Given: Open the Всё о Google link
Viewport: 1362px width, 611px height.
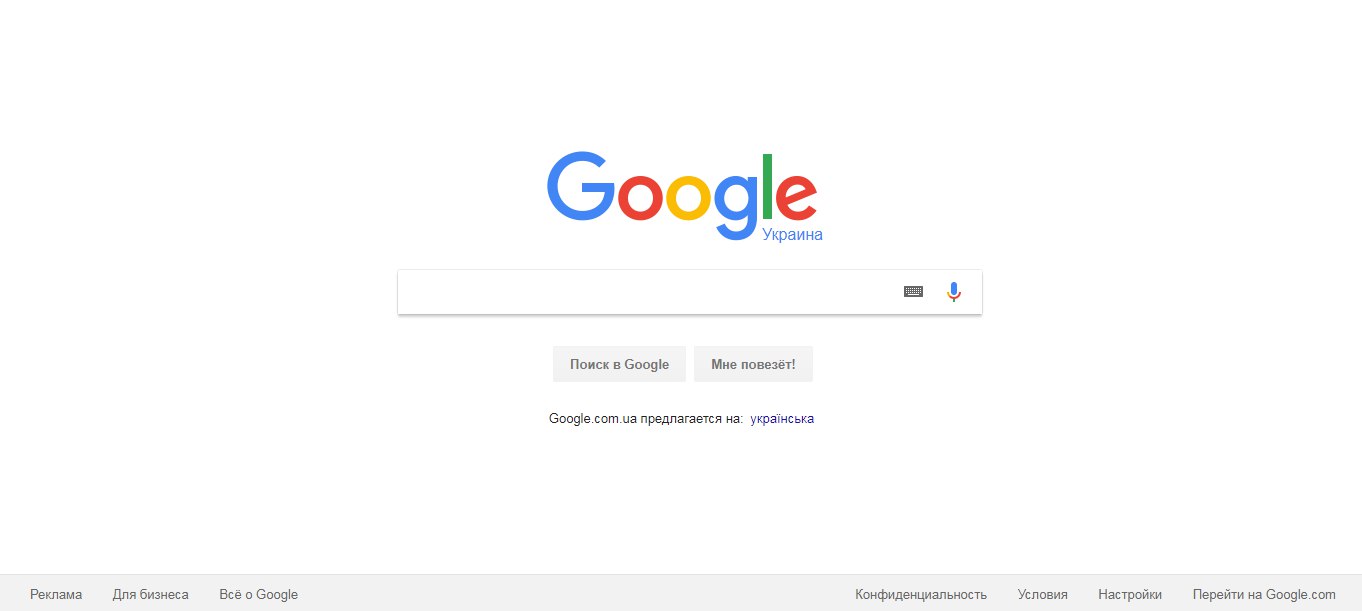Looking at the screenshot, I should click(x=258, y=594).
